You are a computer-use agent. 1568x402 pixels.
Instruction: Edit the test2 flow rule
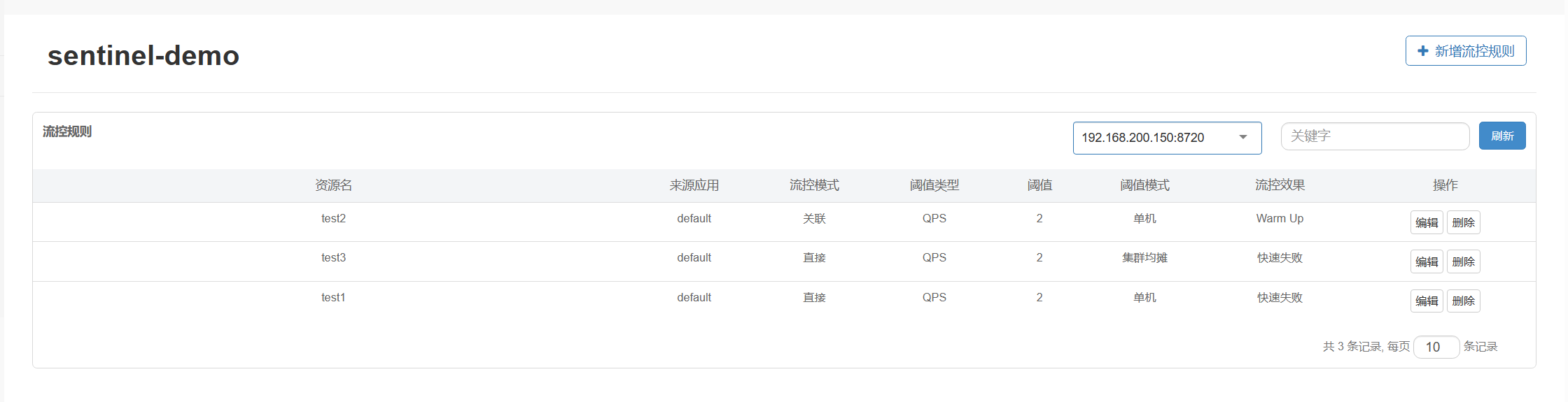(1426, 222)
